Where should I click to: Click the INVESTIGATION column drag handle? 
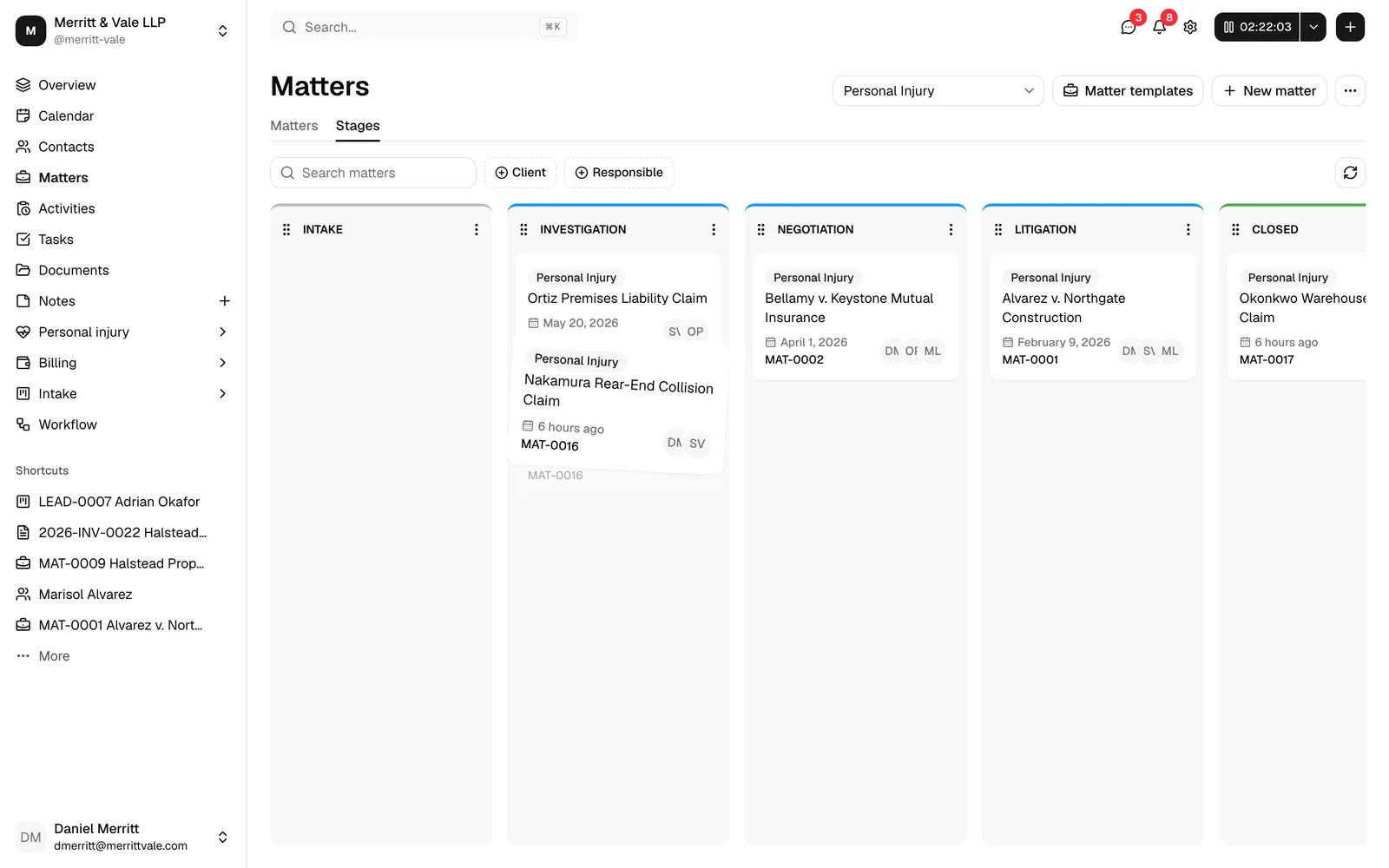523,229
